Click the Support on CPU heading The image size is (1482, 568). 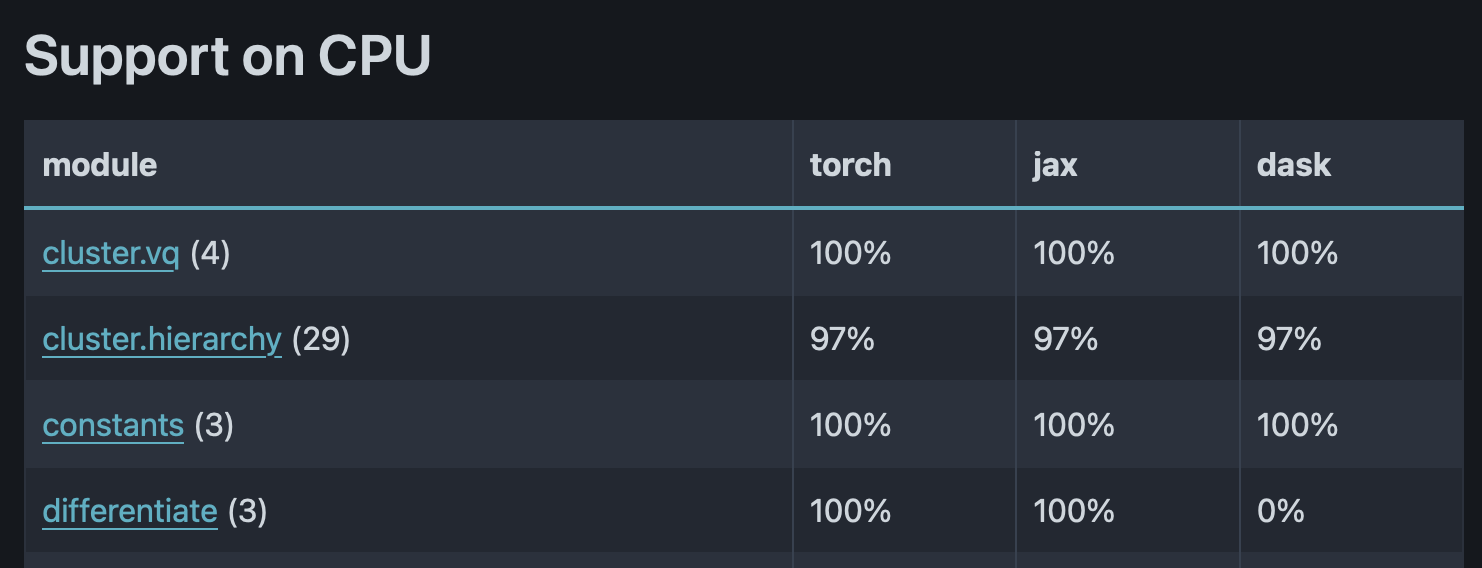228,57
